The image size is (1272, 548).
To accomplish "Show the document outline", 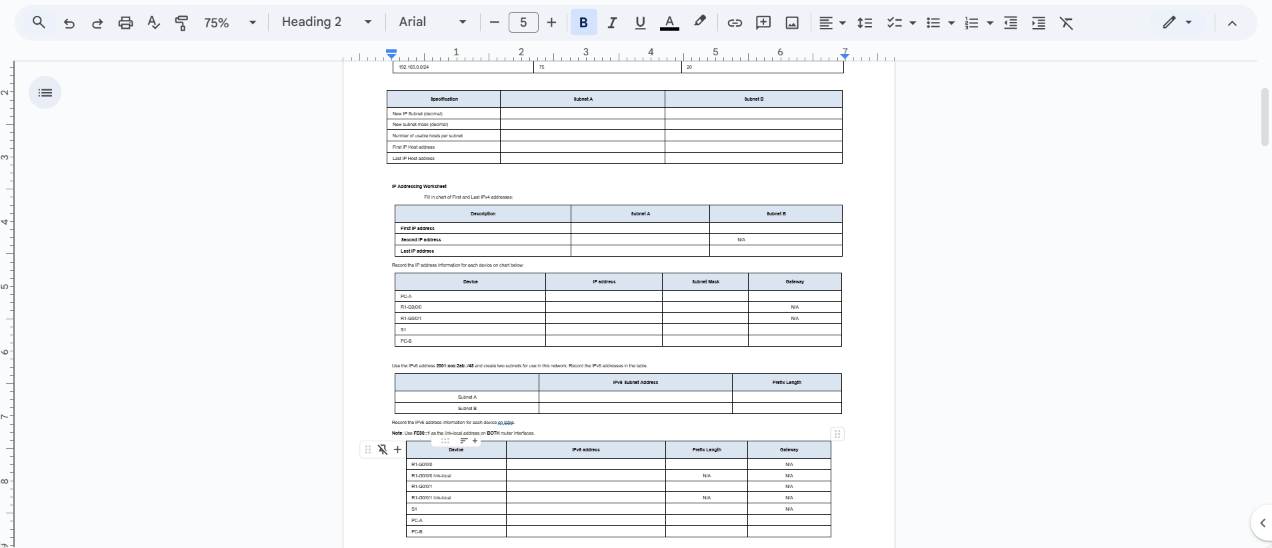I will (45, 92).
